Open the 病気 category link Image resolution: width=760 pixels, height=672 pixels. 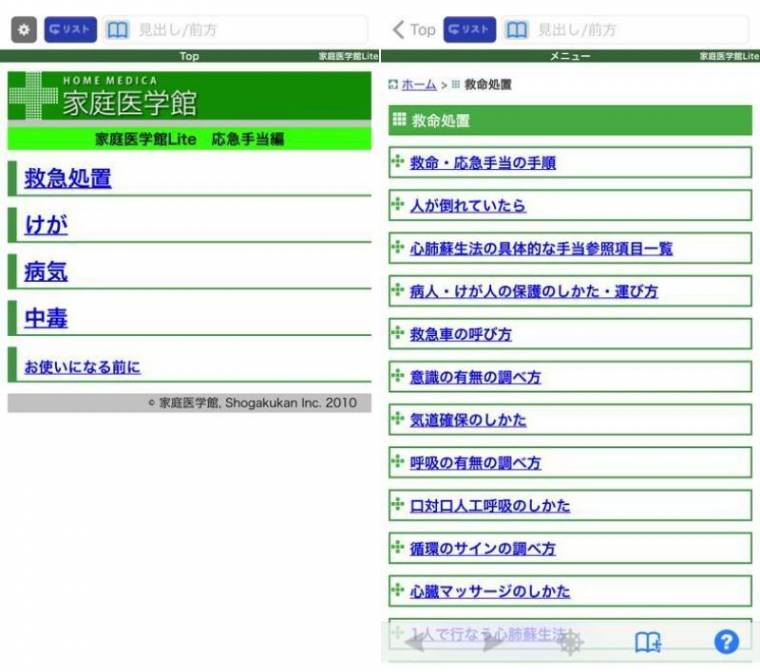click(x=46, y=272)
